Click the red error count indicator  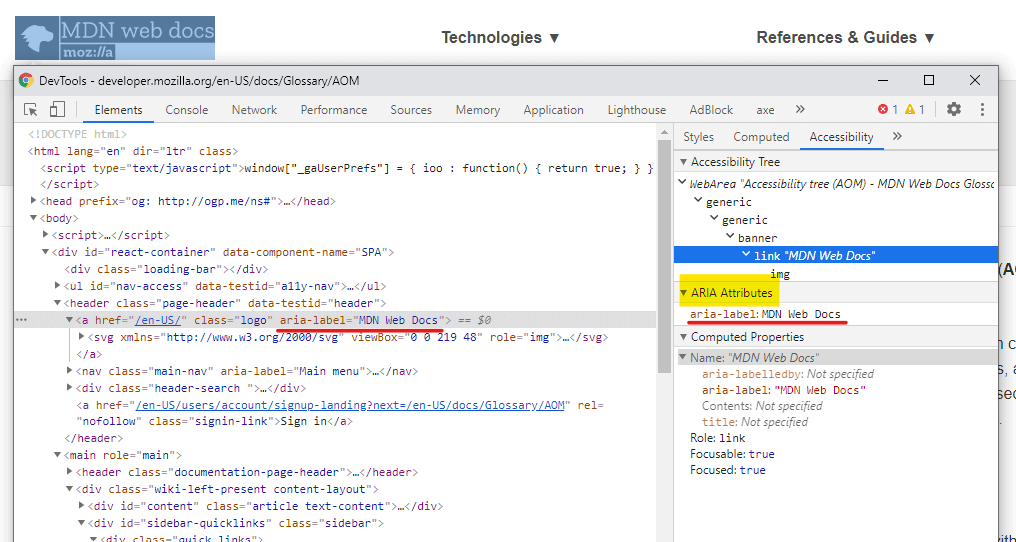[888, 110]
